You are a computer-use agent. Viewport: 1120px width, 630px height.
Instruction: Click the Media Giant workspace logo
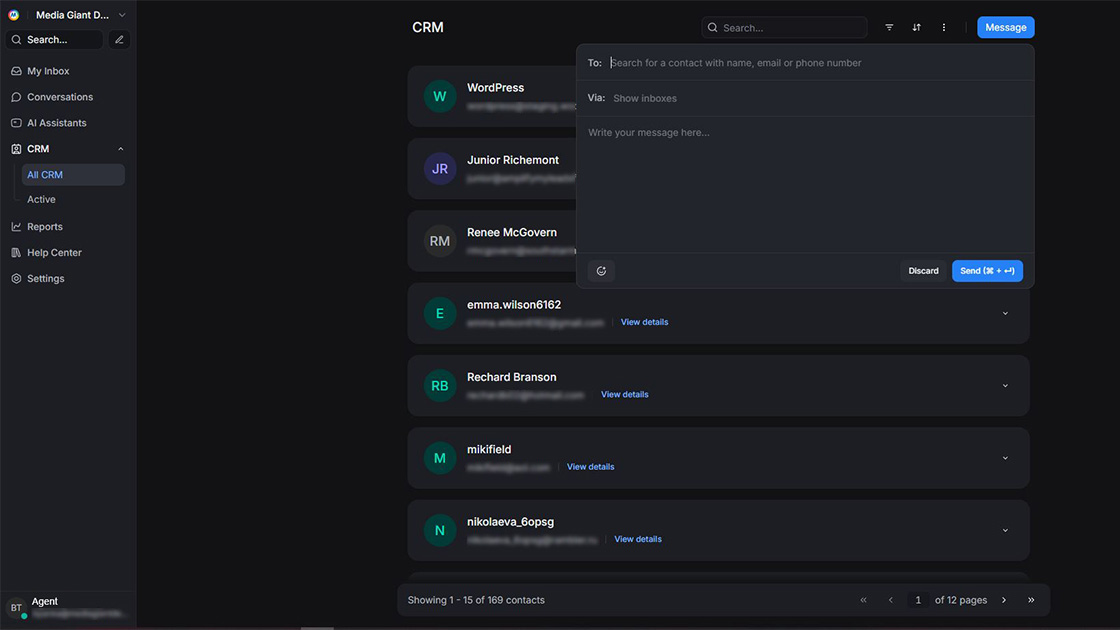14,15
